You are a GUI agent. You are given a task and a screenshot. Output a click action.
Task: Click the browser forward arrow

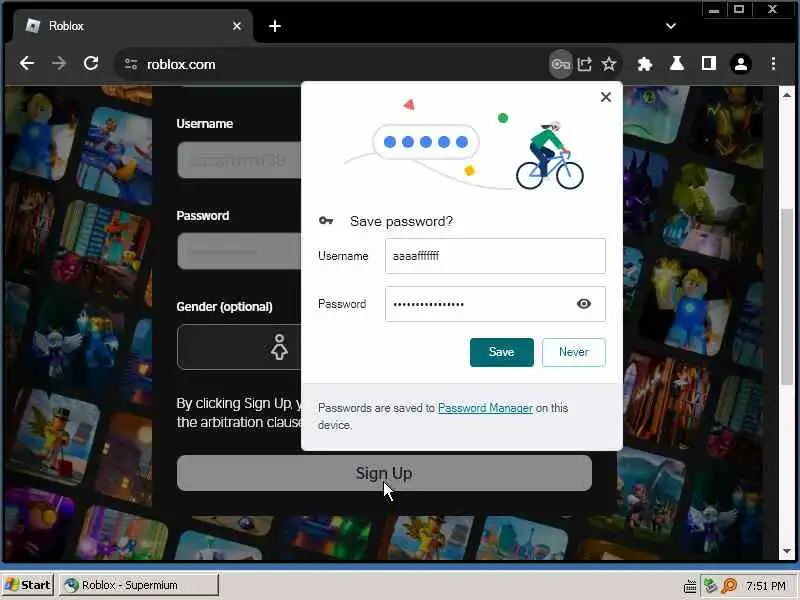click(59, 64)
